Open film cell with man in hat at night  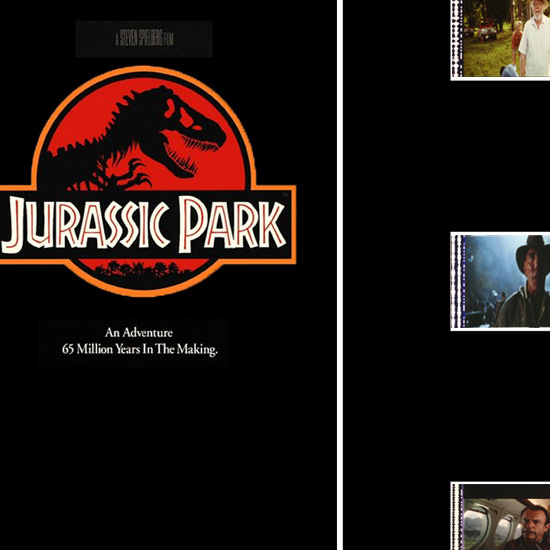click(x=500, y=281)
